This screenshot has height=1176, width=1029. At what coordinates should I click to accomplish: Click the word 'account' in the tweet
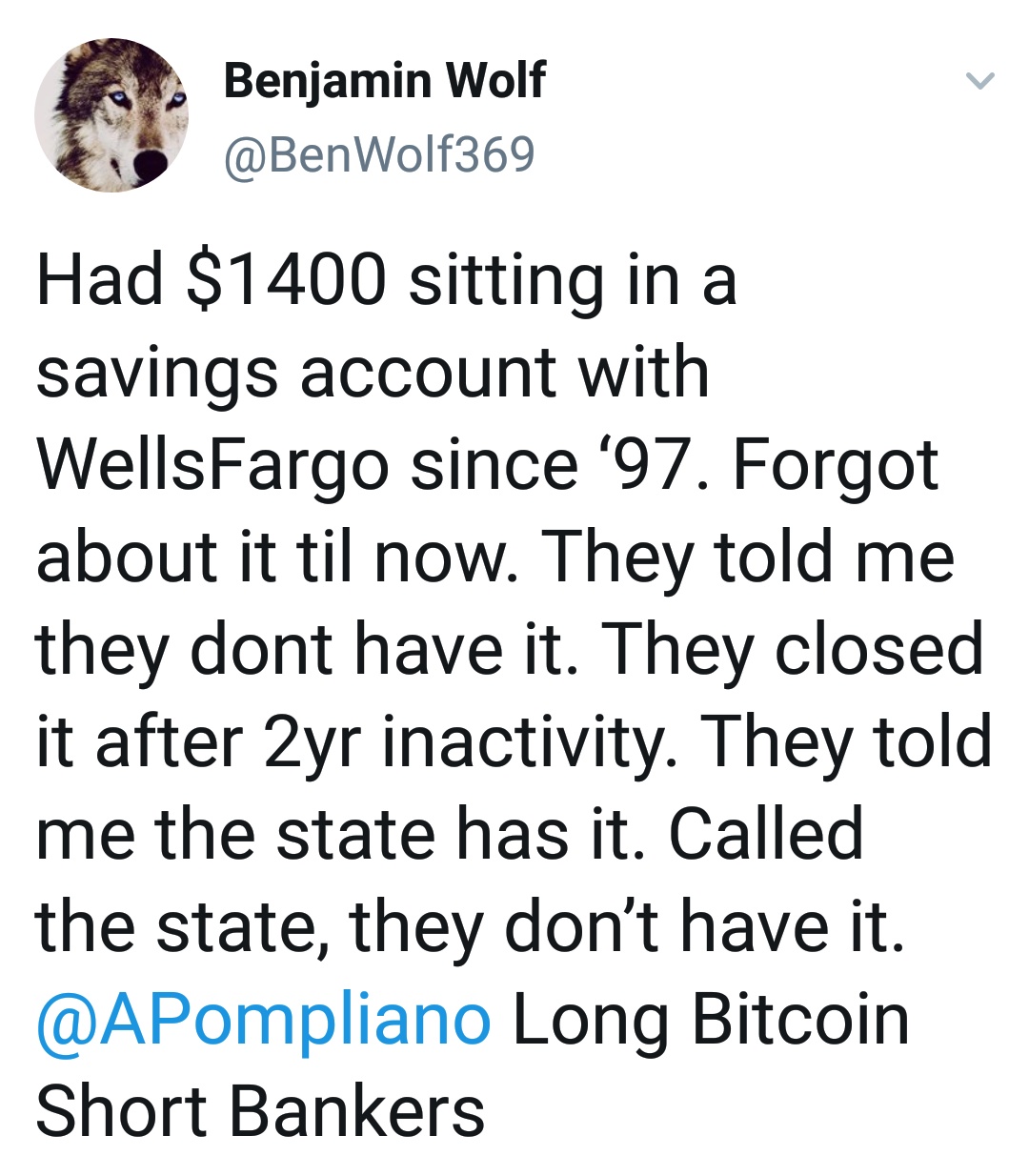428,373
